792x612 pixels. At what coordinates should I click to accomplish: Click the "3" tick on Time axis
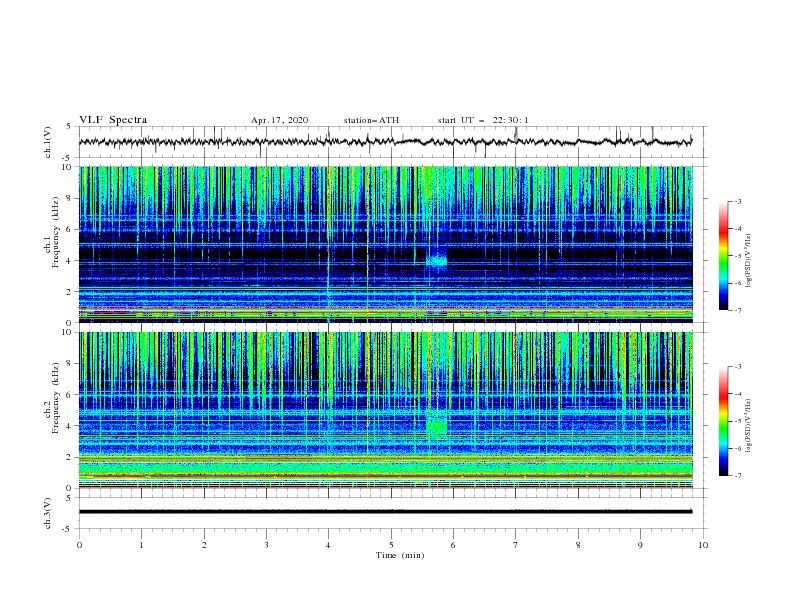[266, 545]
